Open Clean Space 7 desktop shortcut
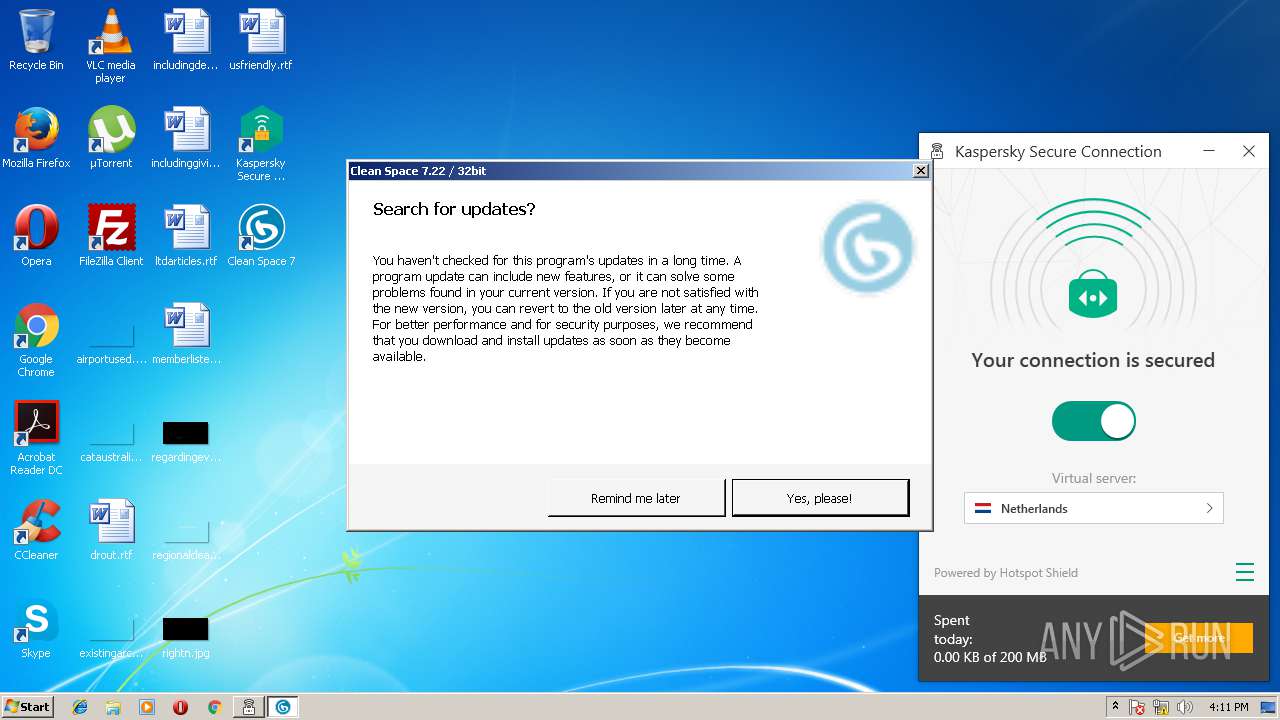The height and width of the screenshot is (720, 1280). tap(261, 236)
